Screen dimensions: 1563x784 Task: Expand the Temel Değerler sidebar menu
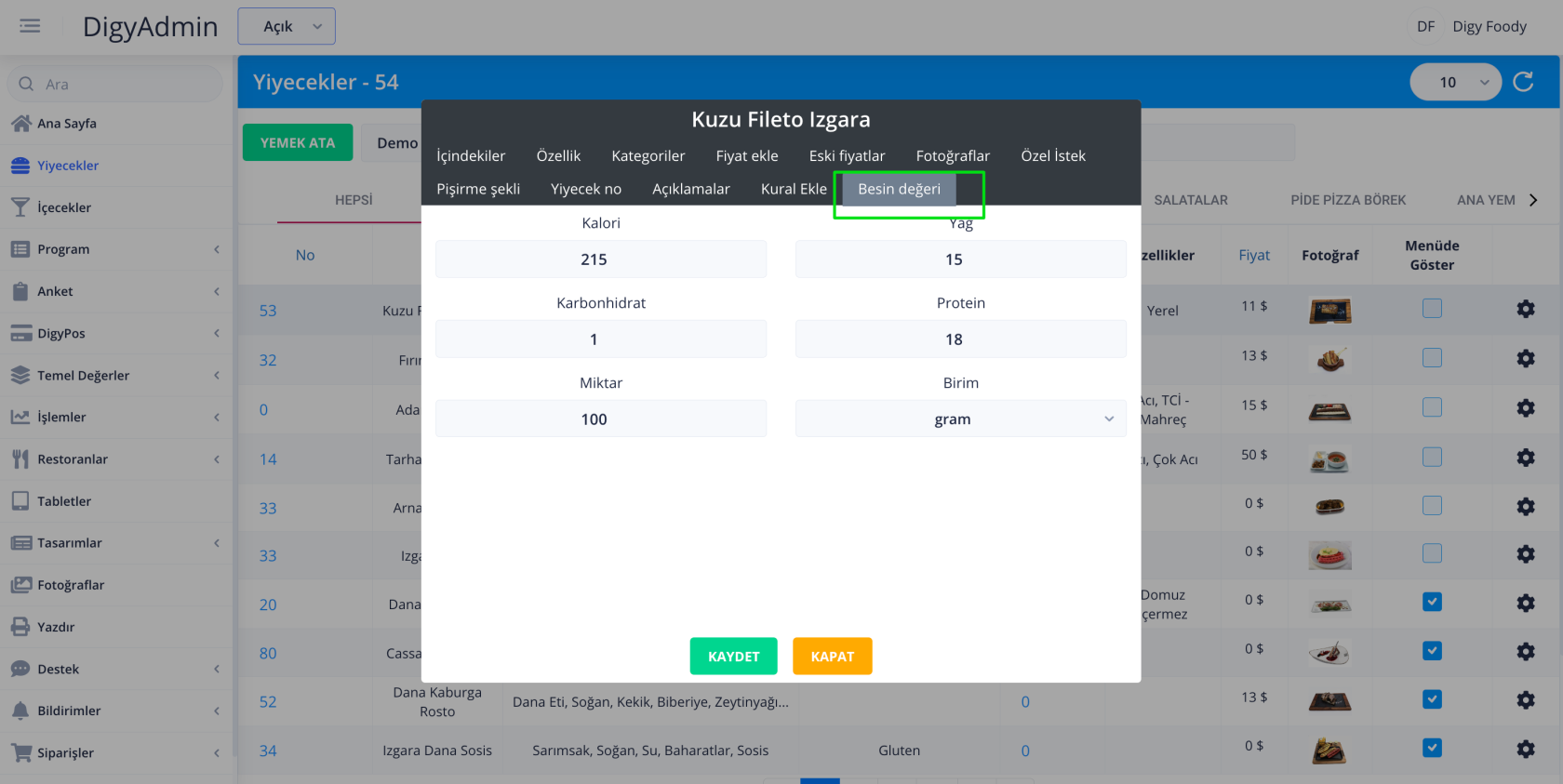(115, 376)
